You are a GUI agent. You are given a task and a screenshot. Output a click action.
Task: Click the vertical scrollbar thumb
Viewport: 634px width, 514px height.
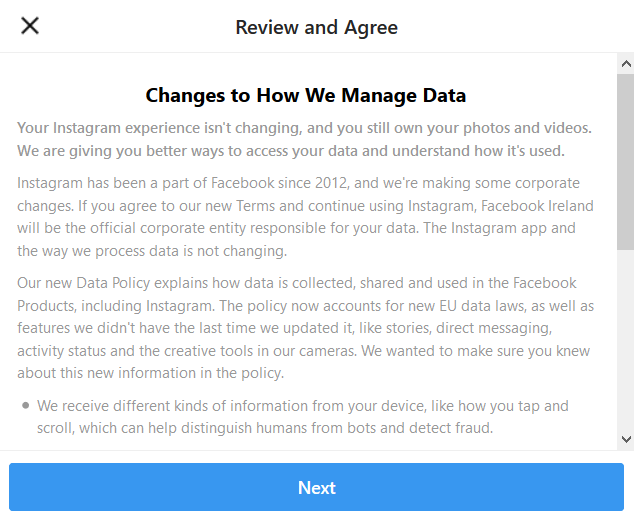point(625,160)
